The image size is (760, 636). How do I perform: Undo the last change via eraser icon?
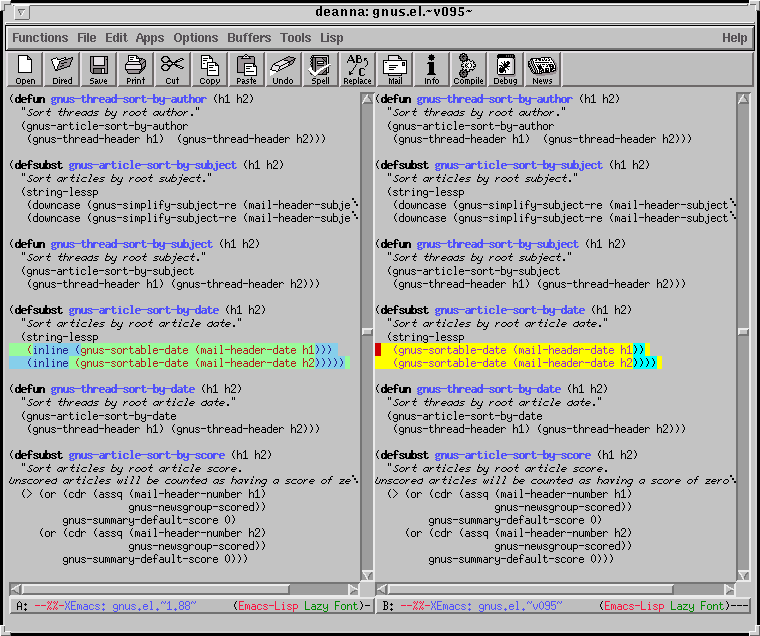[283, 69]
